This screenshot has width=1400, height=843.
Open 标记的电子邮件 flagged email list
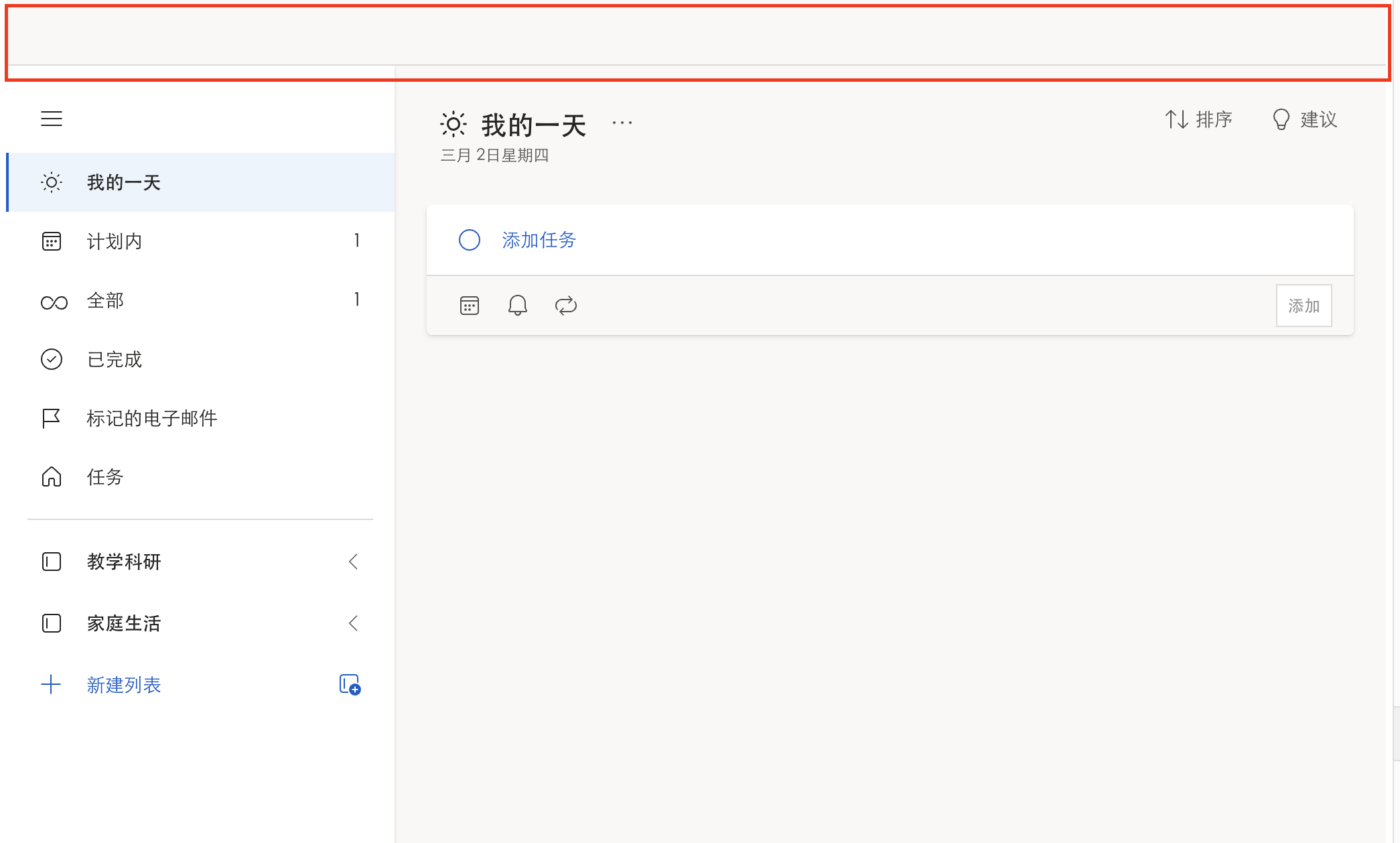tap(152, 418)
